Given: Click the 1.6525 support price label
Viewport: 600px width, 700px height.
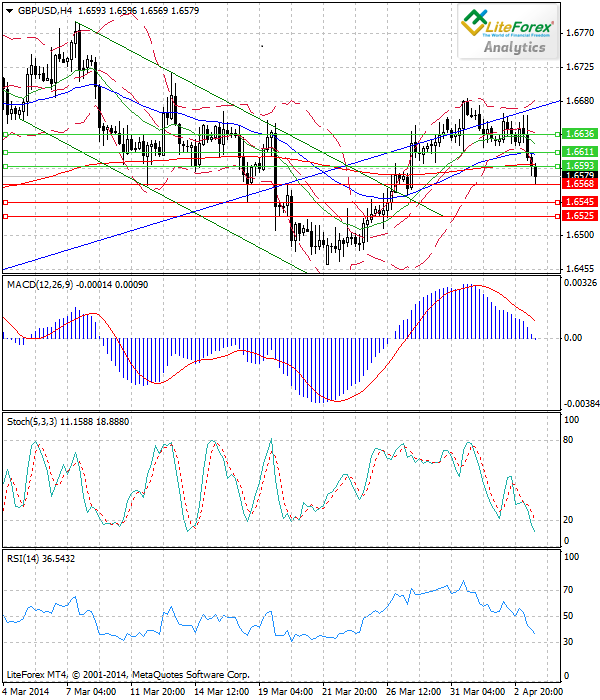Looking at the screenshot, I should pos(579,215).
